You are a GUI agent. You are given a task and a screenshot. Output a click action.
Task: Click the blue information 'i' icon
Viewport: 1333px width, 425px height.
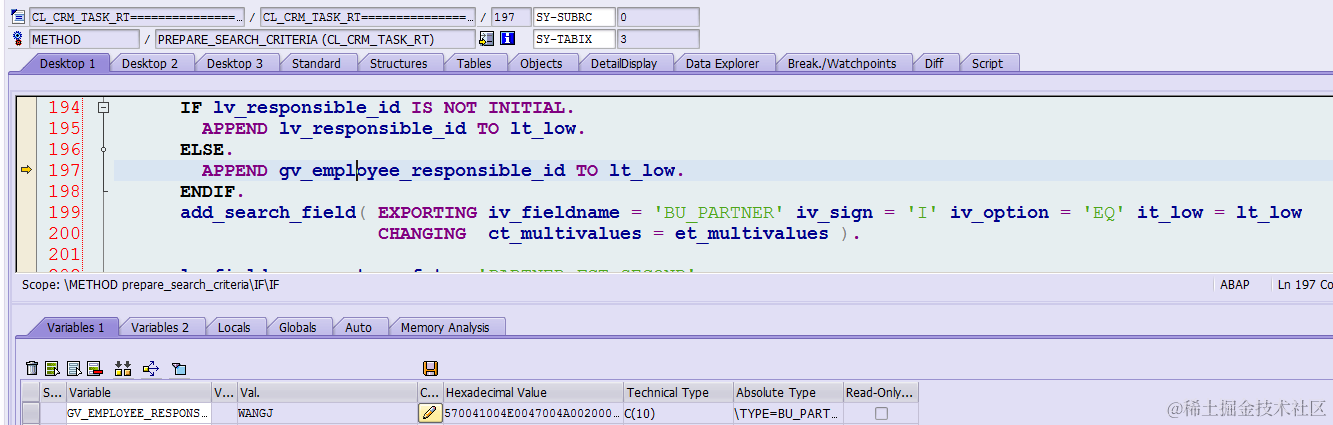pyautogui.click(x=507, y=39)
